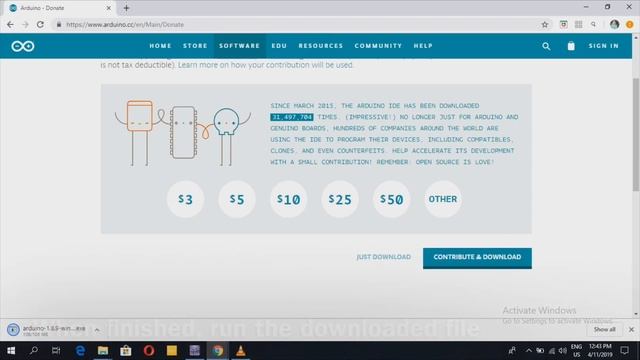Open Learn more about contribution use link
Viewport: 640px width, 360px height.
pyautogui.click(x=266, y=65)
